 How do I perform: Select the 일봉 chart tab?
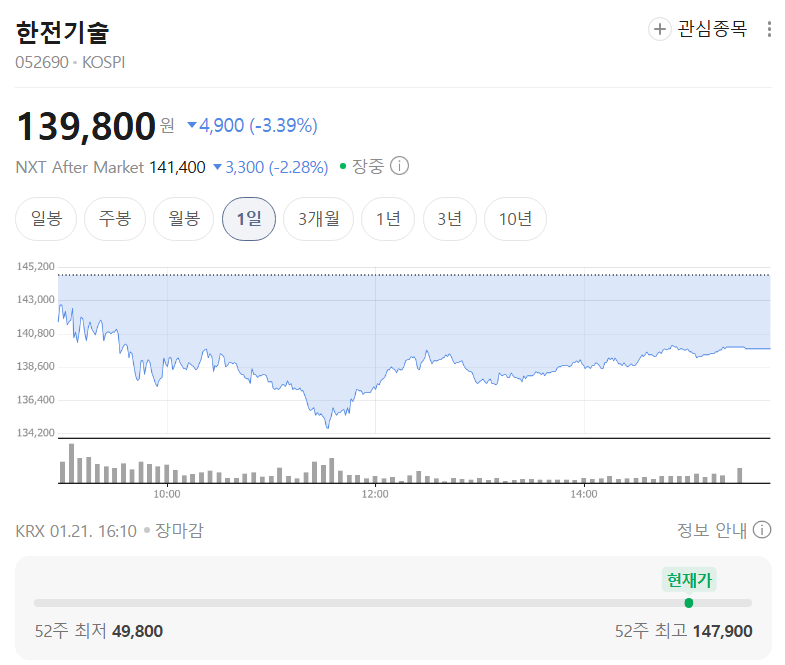coord(46,219)
